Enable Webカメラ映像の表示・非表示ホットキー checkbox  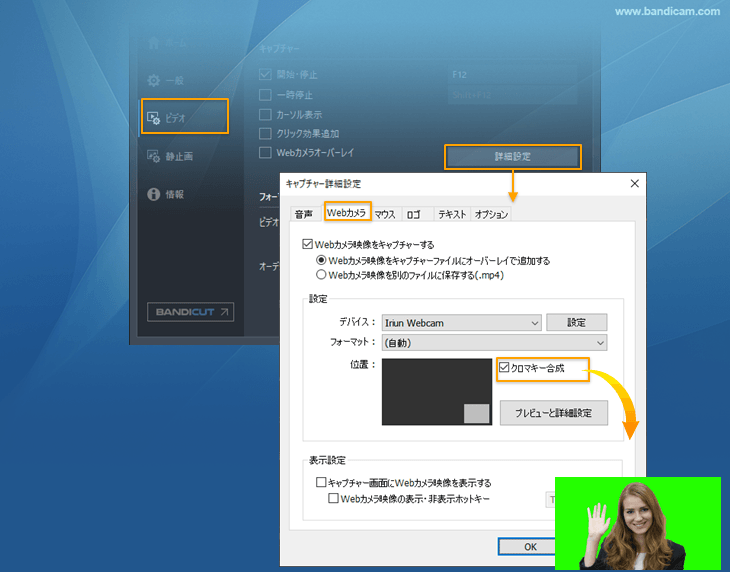click(333, 498)
